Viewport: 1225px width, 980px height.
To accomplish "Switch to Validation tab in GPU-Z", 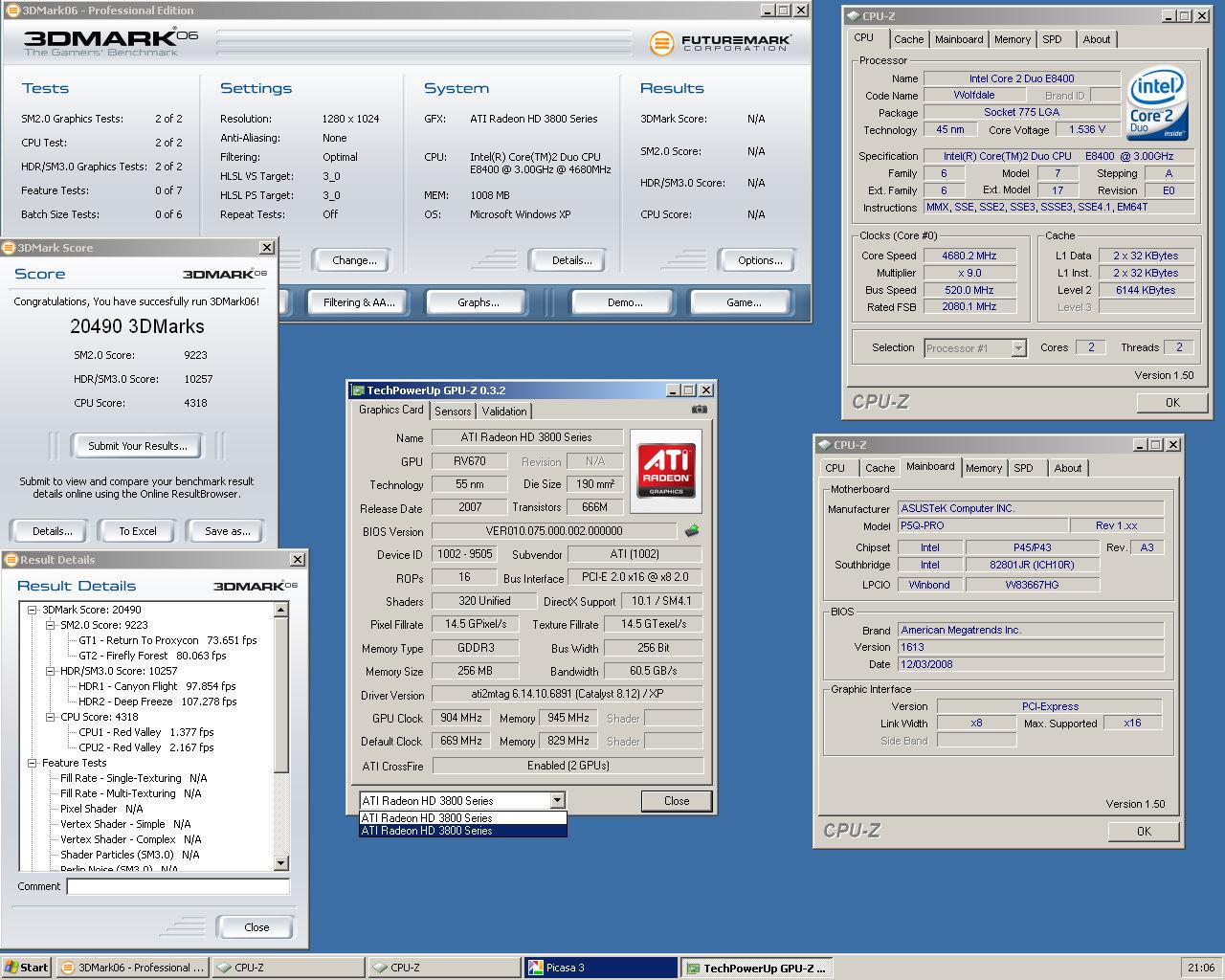I will pos(504,412).
